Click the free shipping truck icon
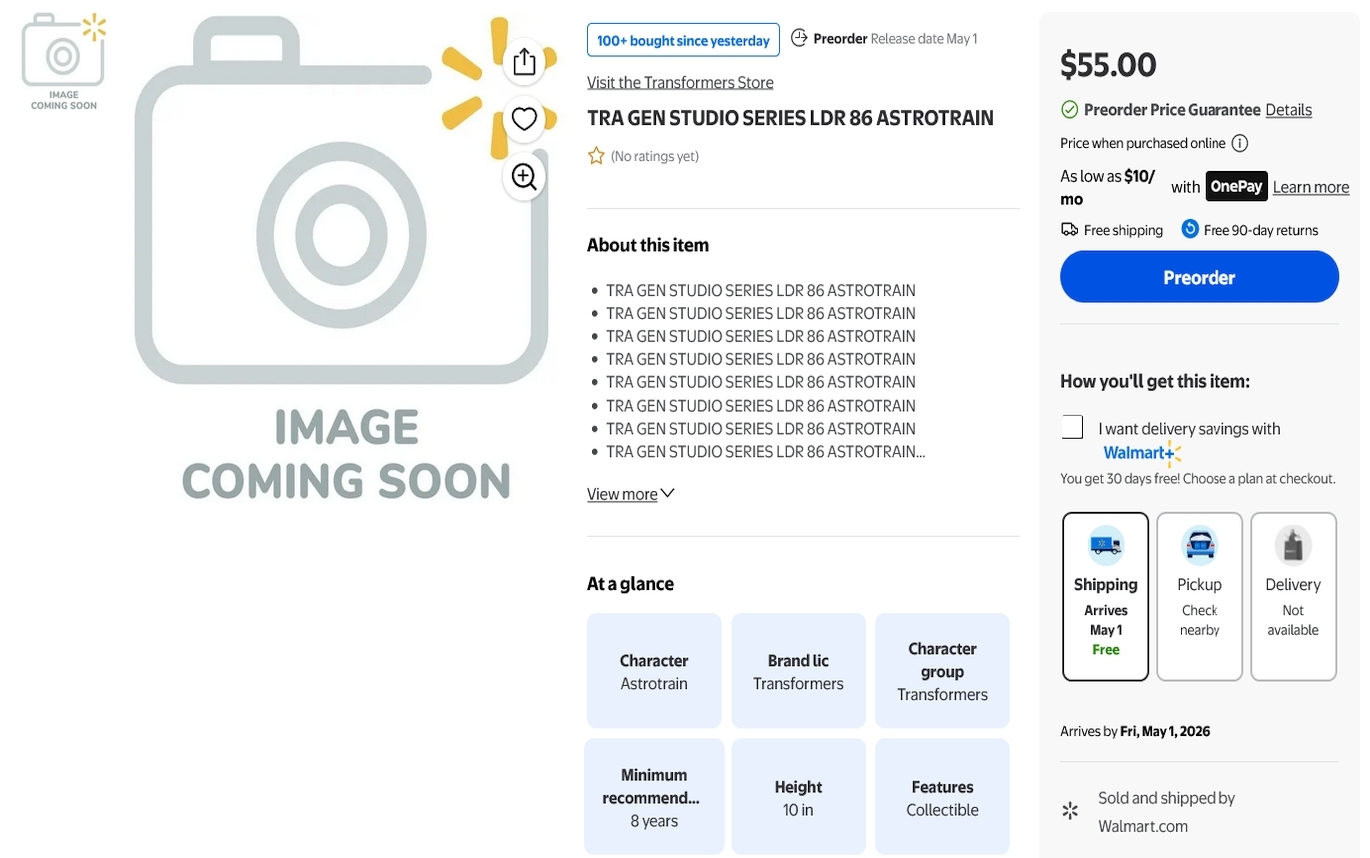This screenshot has height=858, width=1370. tap(1069, 230)
